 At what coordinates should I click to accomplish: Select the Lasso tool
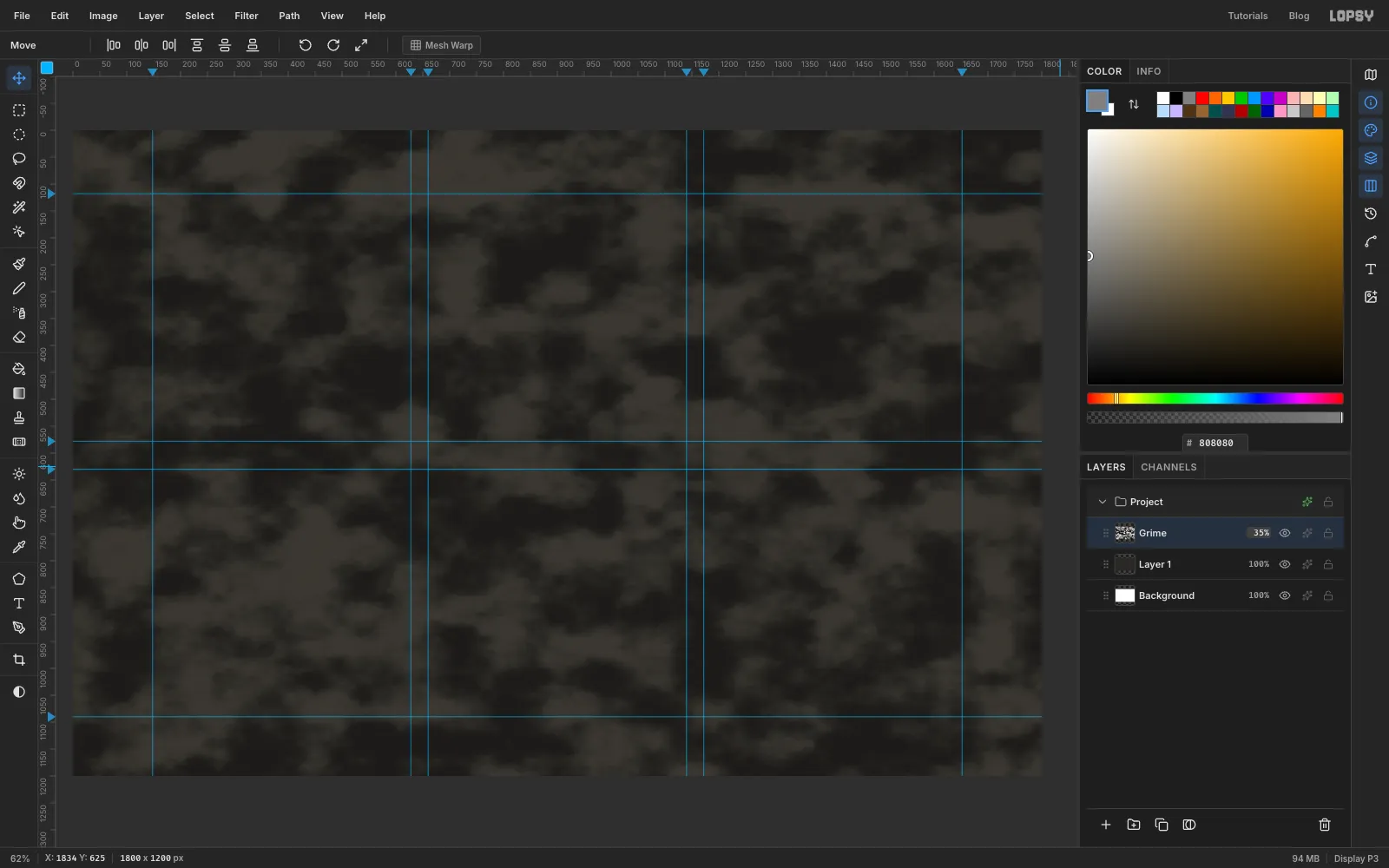click(19, 159)
